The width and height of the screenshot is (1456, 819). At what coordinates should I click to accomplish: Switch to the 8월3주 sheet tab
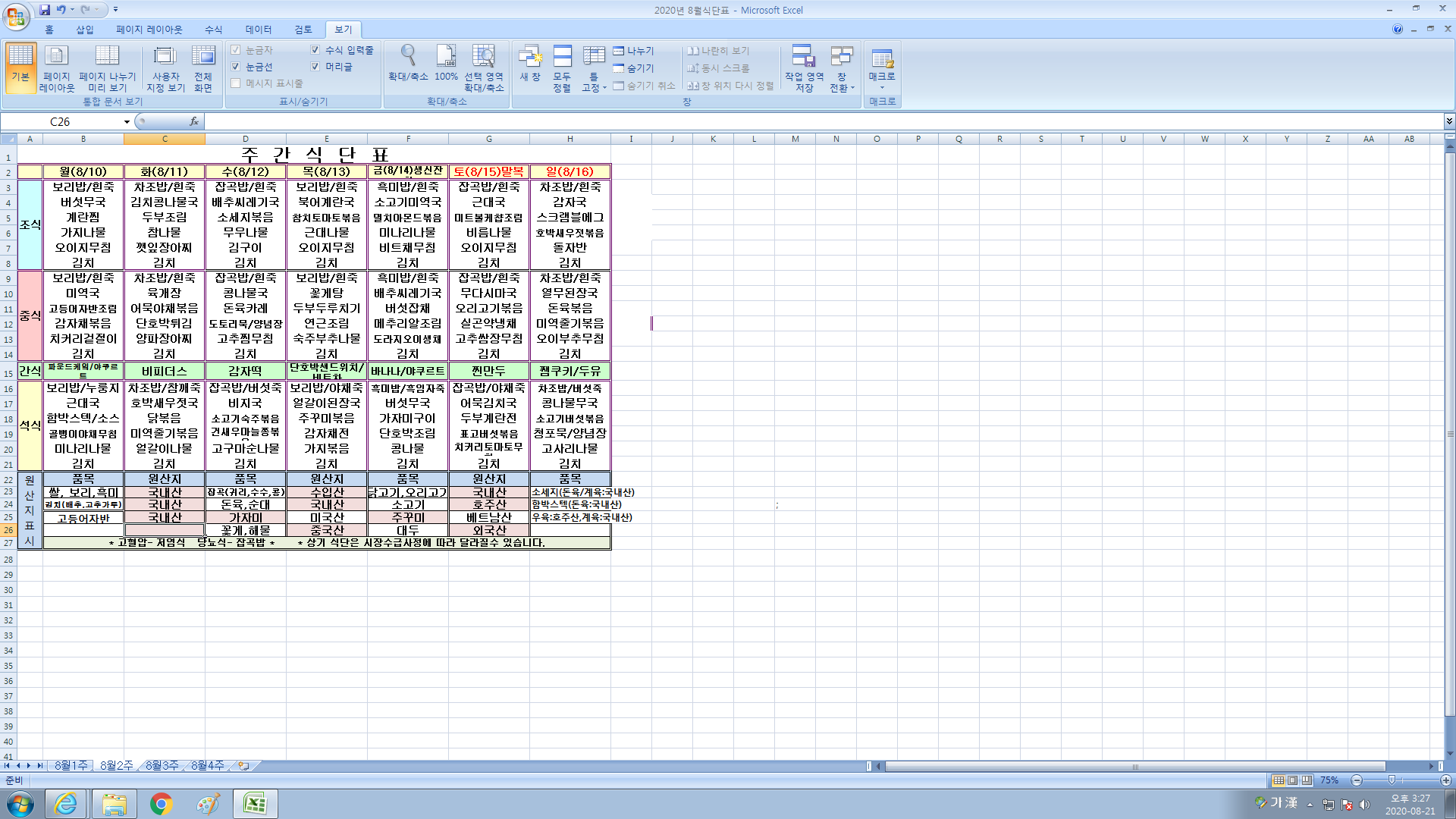click(162, 766)
